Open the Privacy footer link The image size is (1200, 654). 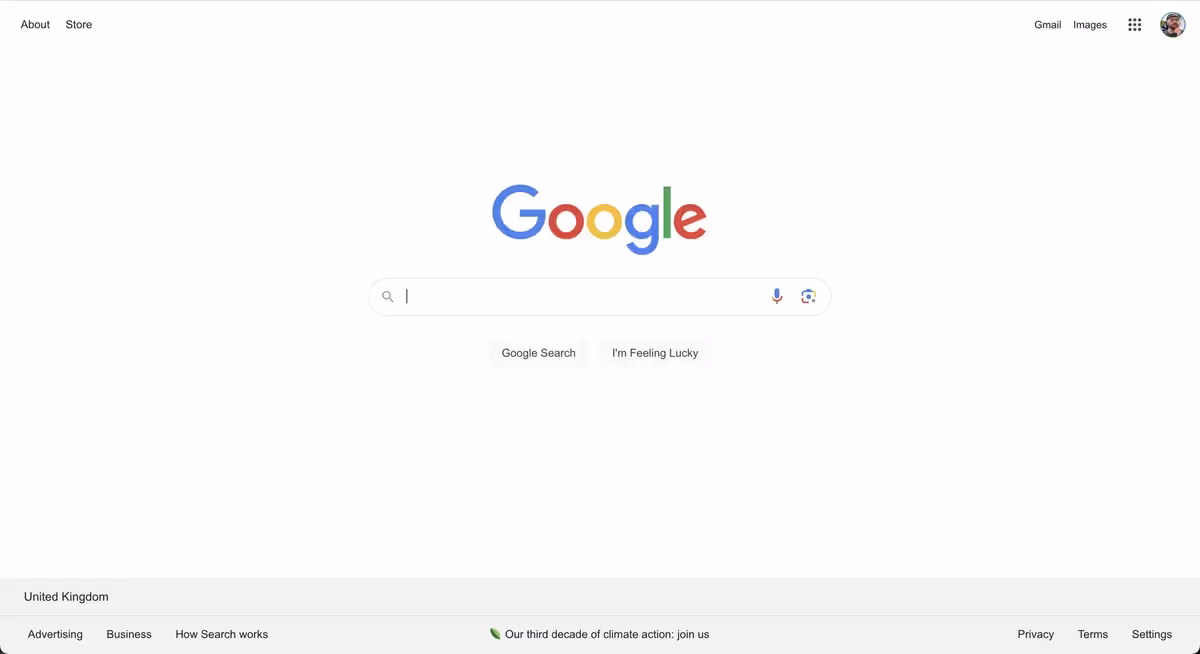click(x=1036, y=634)
